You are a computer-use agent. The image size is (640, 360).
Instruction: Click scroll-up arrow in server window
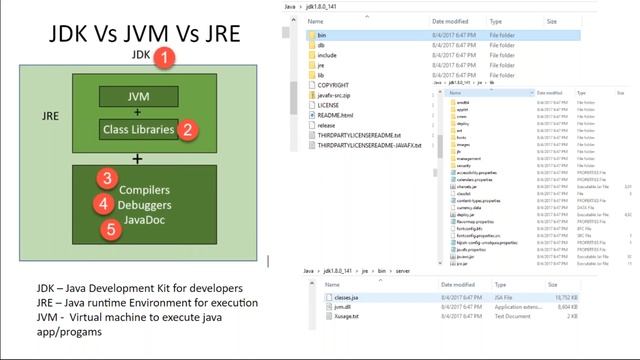[312, 283]
